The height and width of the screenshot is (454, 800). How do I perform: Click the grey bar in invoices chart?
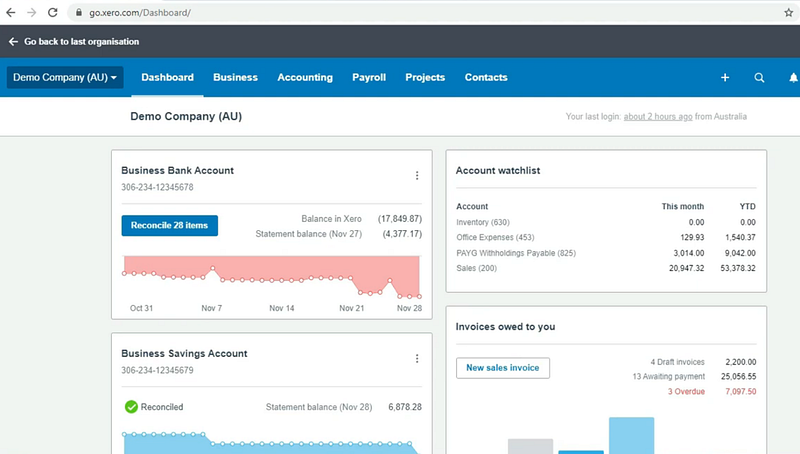tap(530, 446)
